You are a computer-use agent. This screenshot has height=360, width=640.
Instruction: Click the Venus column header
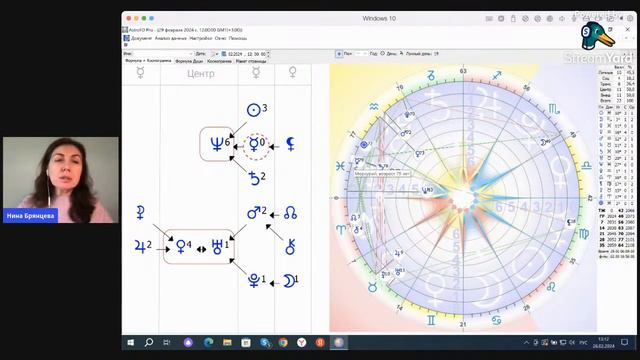292,73
